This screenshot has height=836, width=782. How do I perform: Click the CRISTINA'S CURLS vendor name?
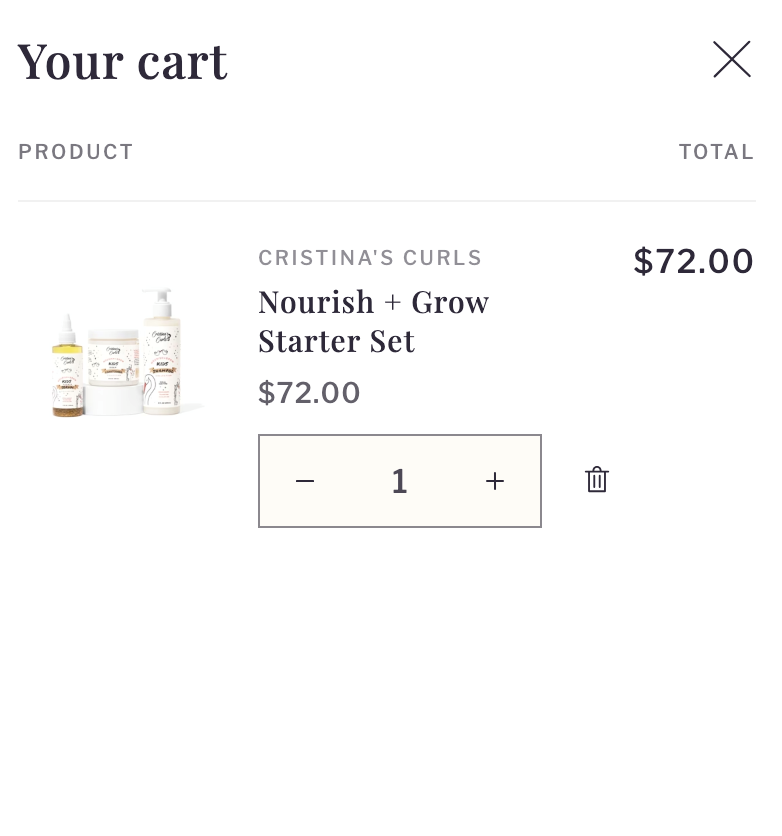(x=370, y=258)
